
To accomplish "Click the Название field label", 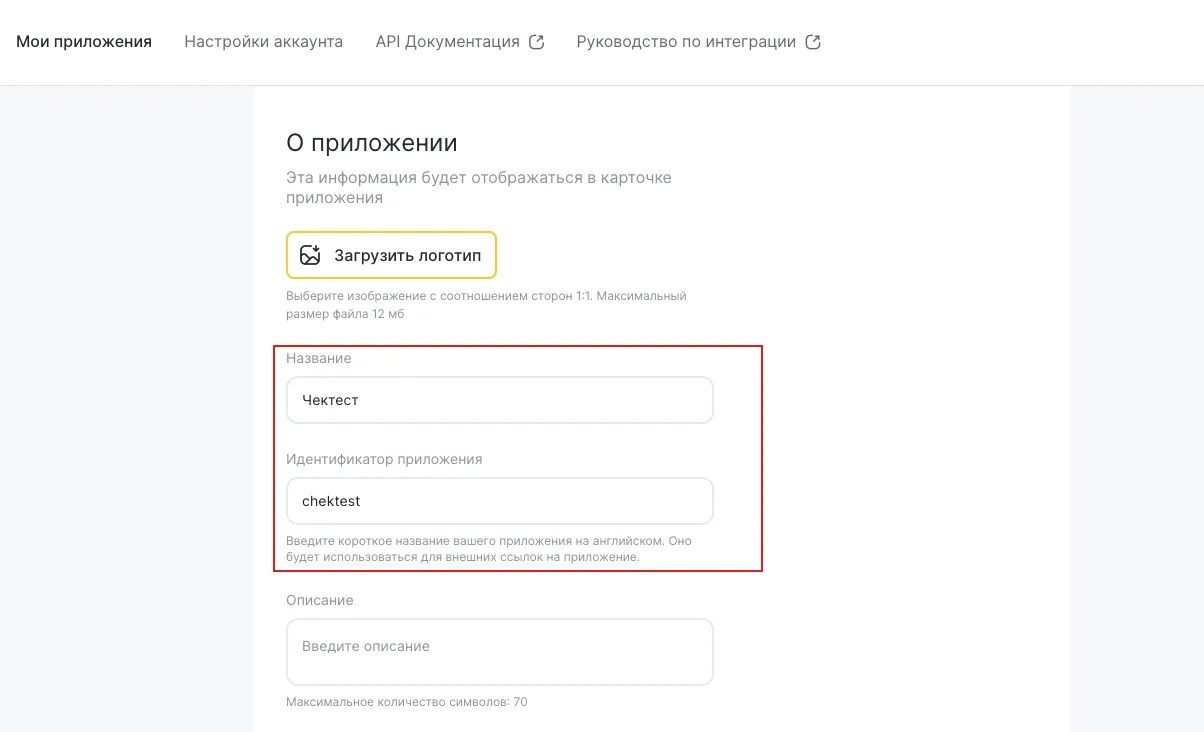I will coord(319,358).
